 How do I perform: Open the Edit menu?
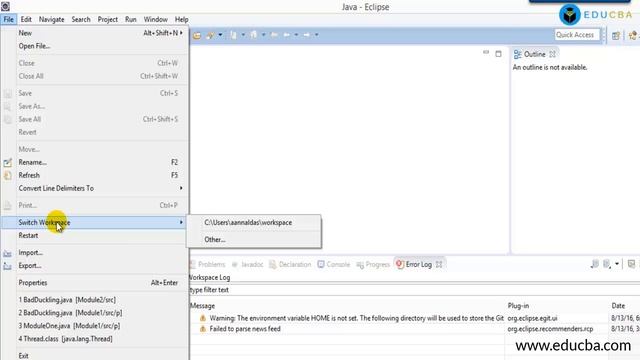pyautogui.click(x=26, y=19)
